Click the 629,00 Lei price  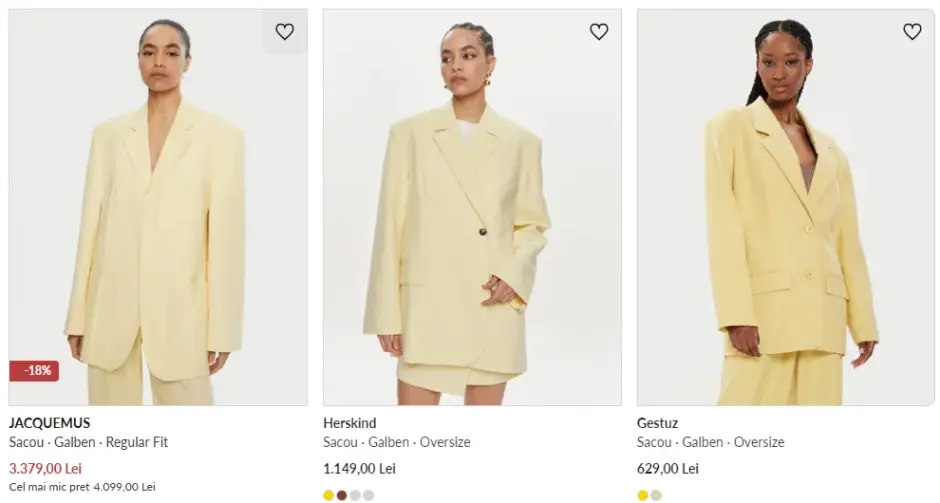668,468
